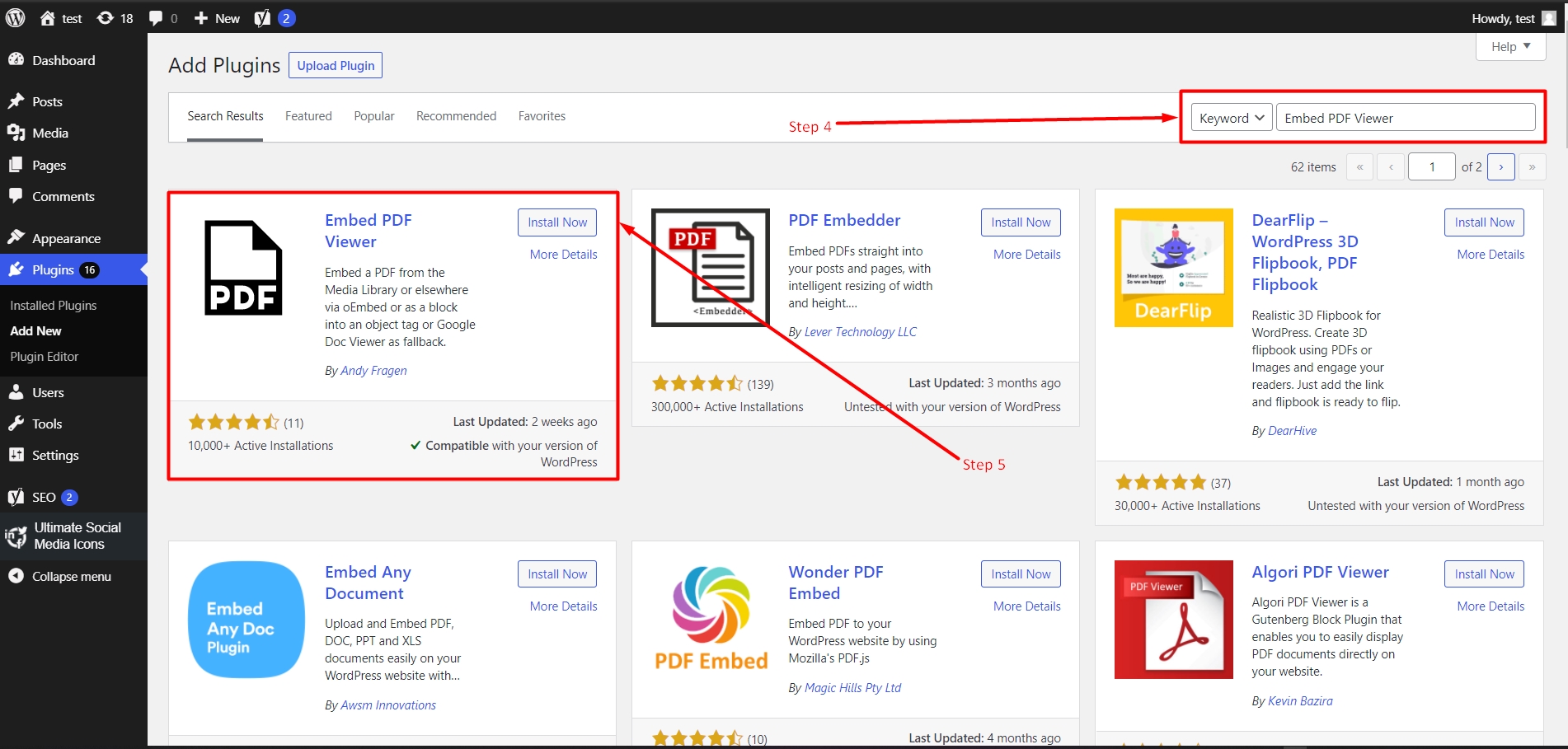1568x749 pixels.
Task: Open the Keyword search type dropdown
Action: [x=1232, y=118]
